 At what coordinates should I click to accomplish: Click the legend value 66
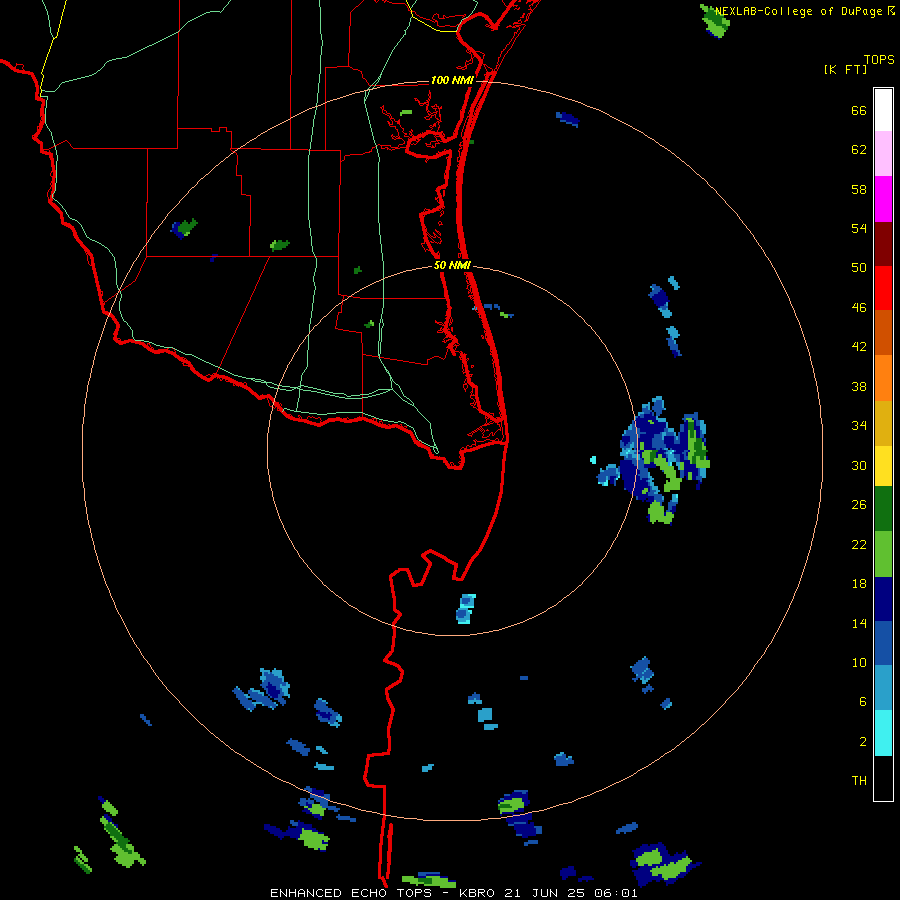point(859,110)
